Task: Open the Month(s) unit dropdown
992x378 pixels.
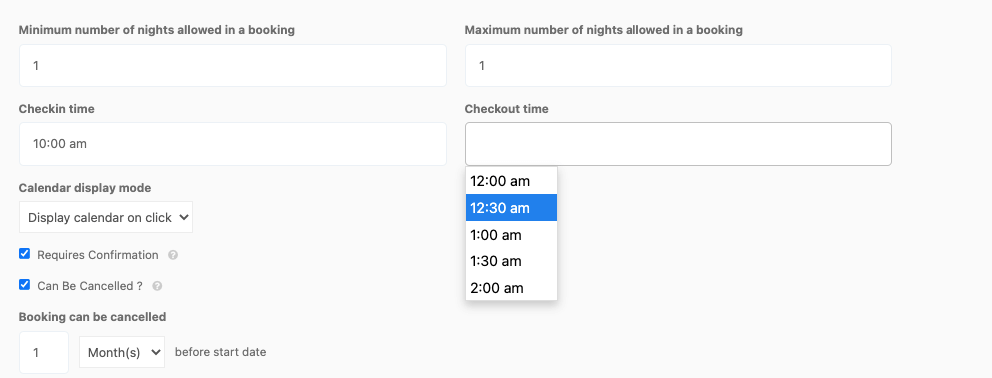Action: point(122,352)
